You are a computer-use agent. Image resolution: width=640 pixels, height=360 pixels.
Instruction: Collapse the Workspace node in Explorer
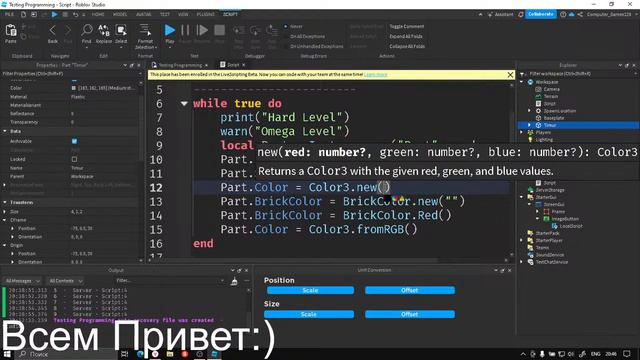[x=522, y=82]
